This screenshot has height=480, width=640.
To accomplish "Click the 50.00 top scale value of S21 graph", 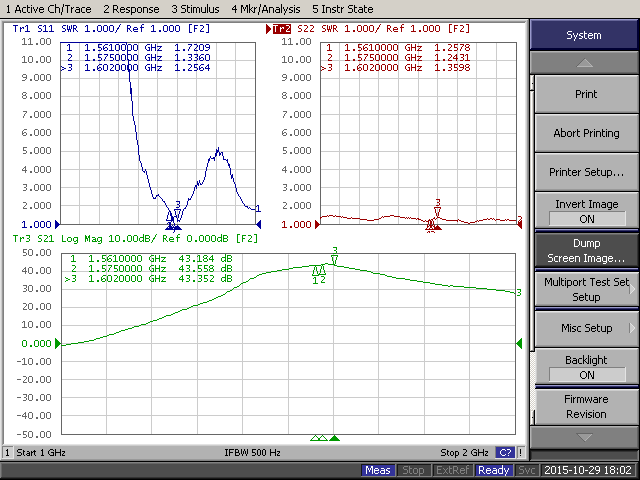I will click(36, 253).
